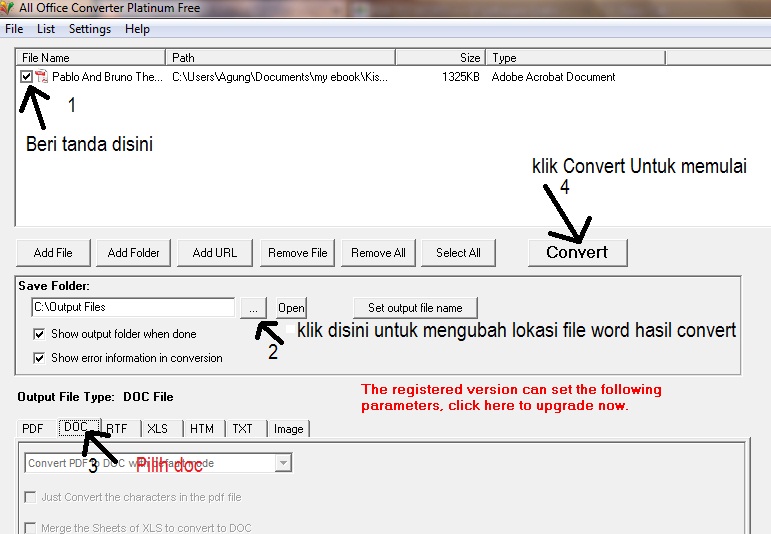Click Set output file name button
This screenshot has height=534, width=771.
(415, 308)
